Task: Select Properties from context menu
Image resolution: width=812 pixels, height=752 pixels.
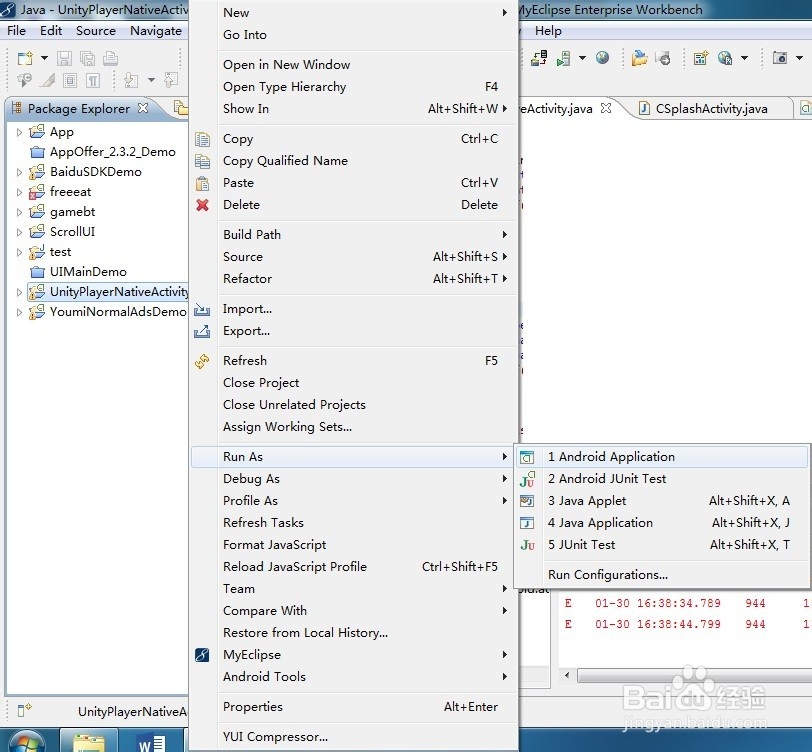Action: tap(355, 707)
